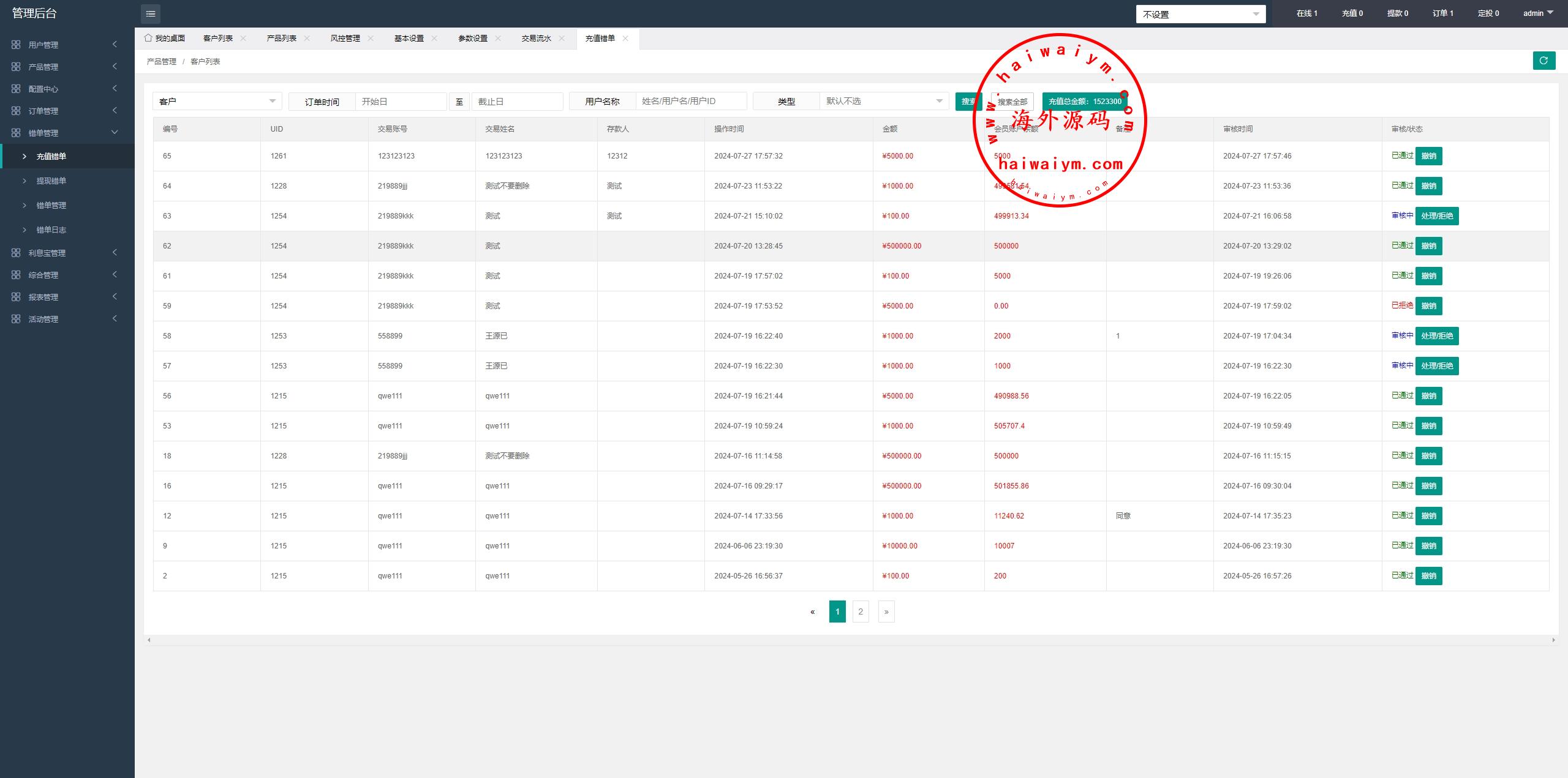
Task: Click 撤销 button for record 65
Action: [1428, 156]
